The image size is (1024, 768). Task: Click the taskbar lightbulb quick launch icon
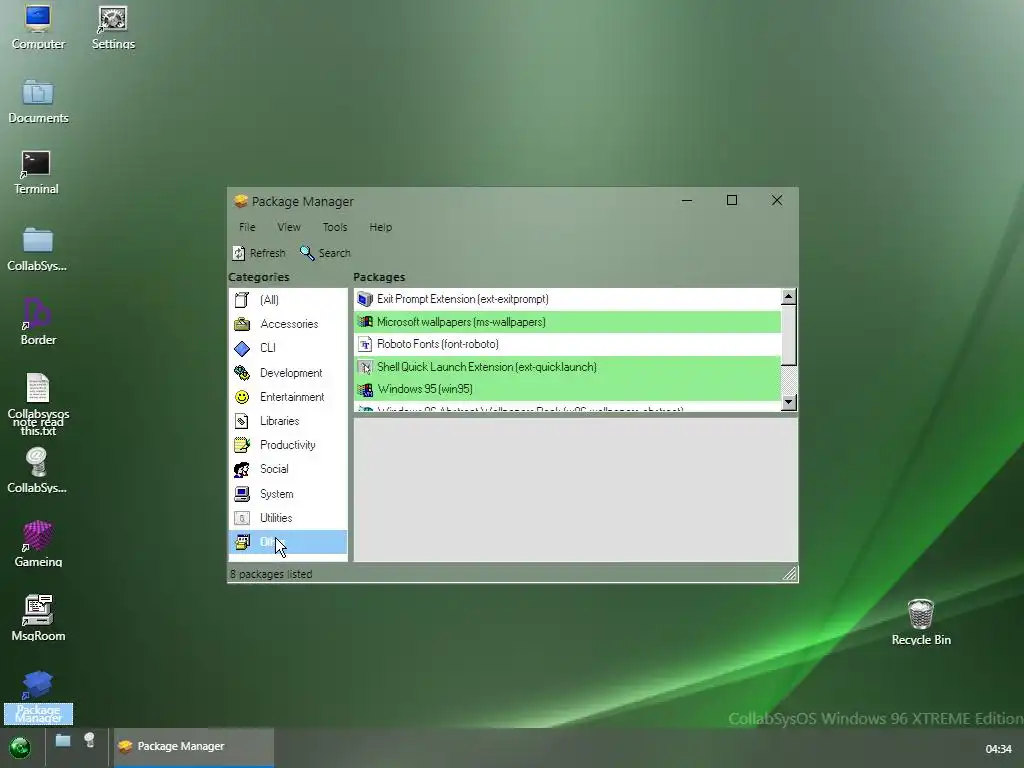tap(89, 741)
